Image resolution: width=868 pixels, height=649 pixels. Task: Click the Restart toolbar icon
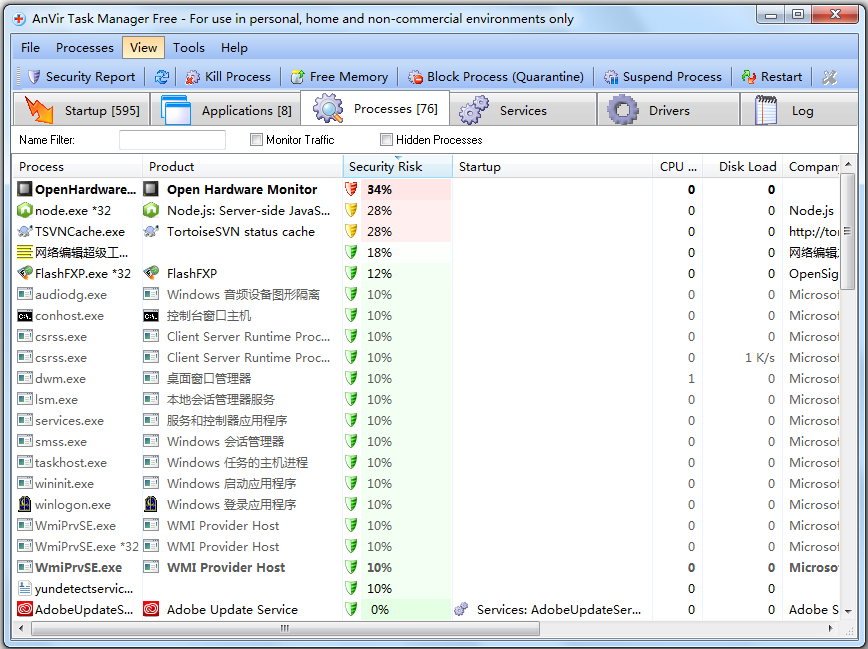click(748, 76)
